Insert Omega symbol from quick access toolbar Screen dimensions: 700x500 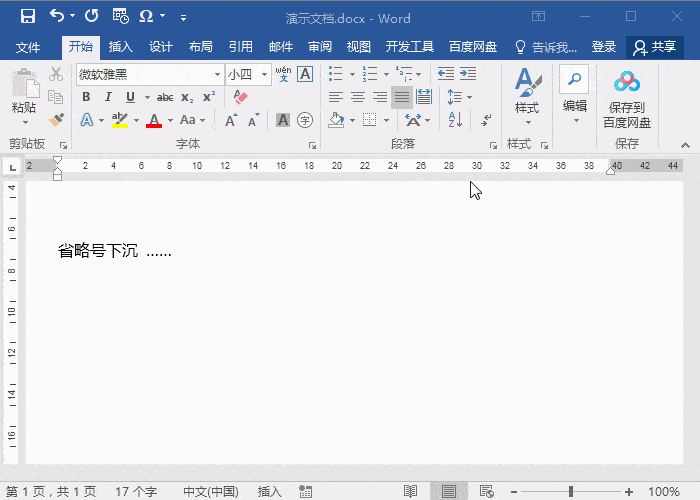(x=146, y=17)
